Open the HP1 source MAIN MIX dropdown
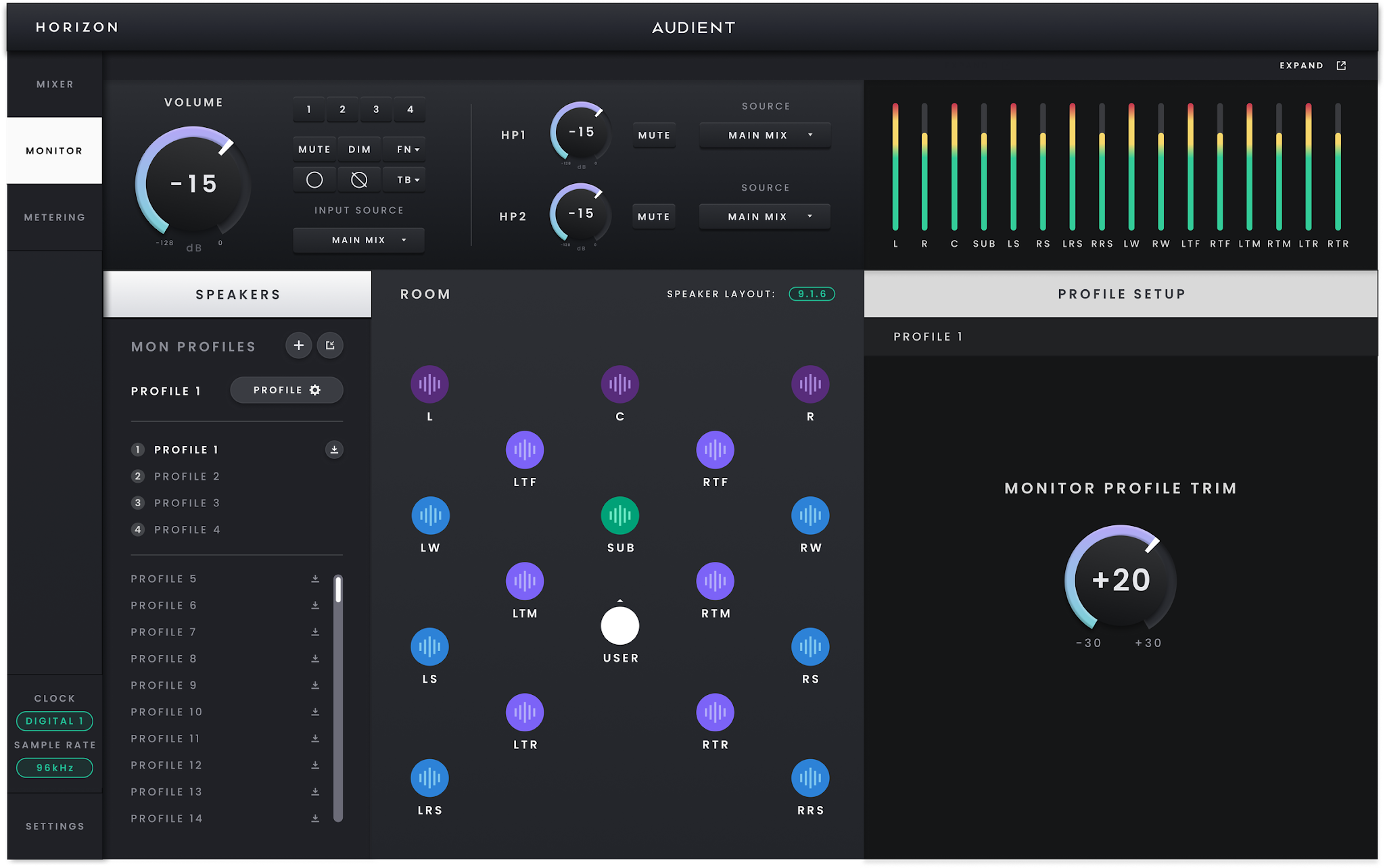Viewport: 1385px width, 868px height. (x=765, y=135)
